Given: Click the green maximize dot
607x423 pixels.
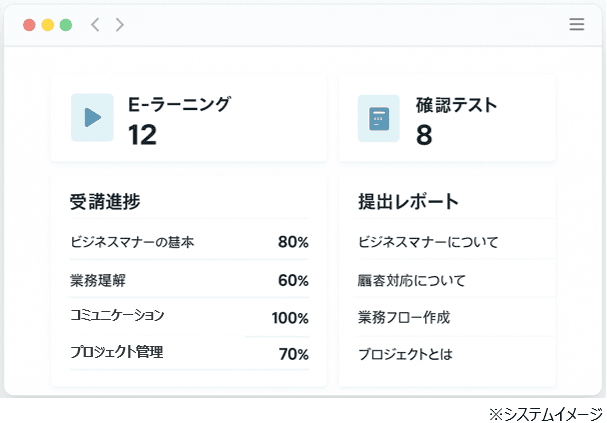Looking at the screenshot, I should coord(66,25).
